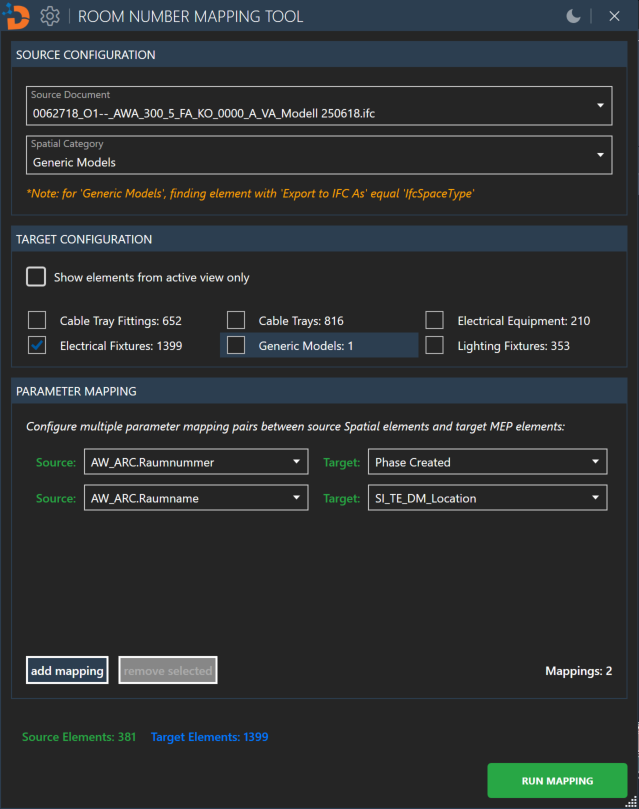
Task: Click the 'add mapping' button
Action: click(67, 670)
